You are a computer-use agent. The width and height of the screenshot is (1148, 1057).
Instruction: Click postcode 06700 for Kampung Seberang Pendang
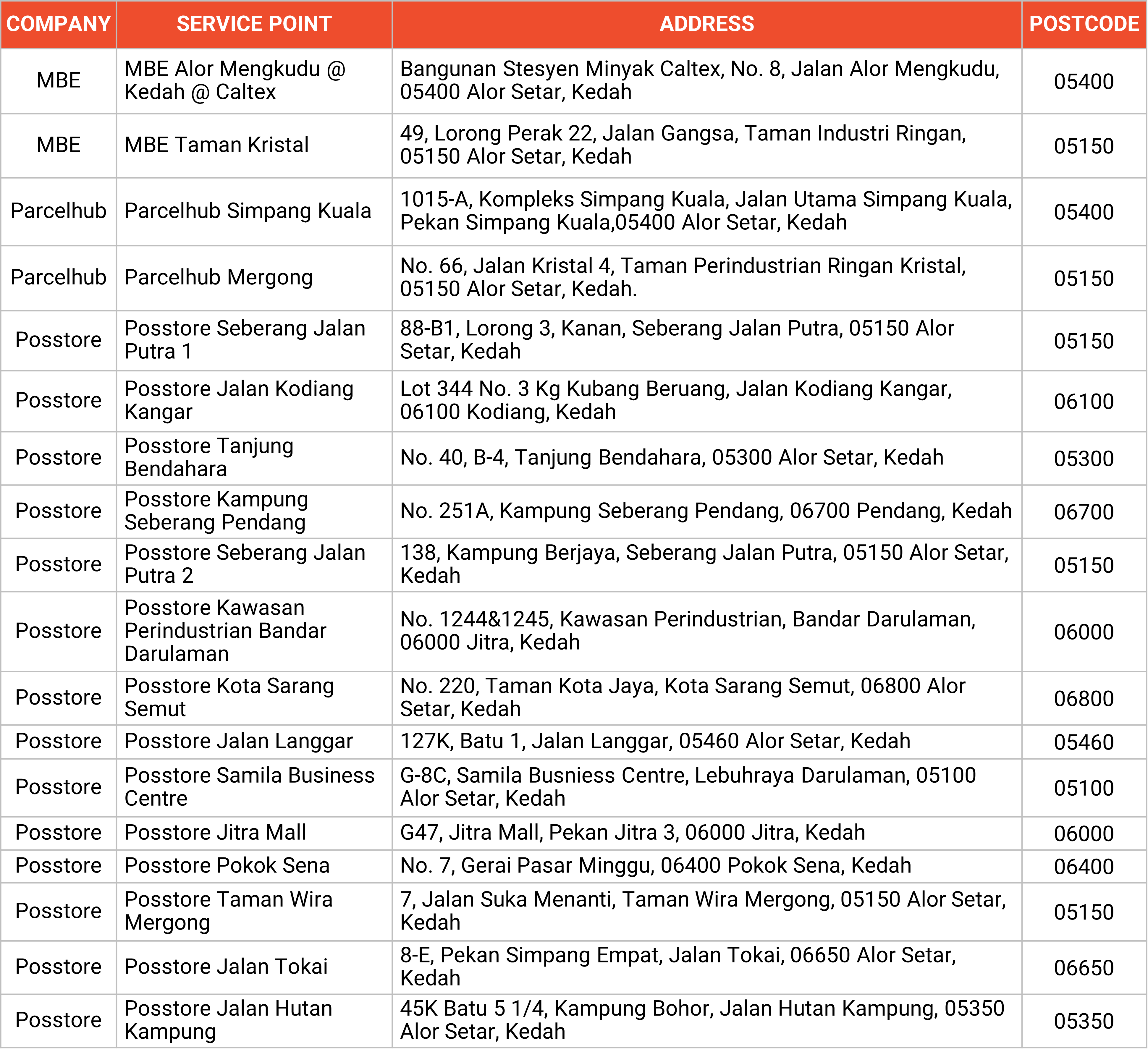1084,511
